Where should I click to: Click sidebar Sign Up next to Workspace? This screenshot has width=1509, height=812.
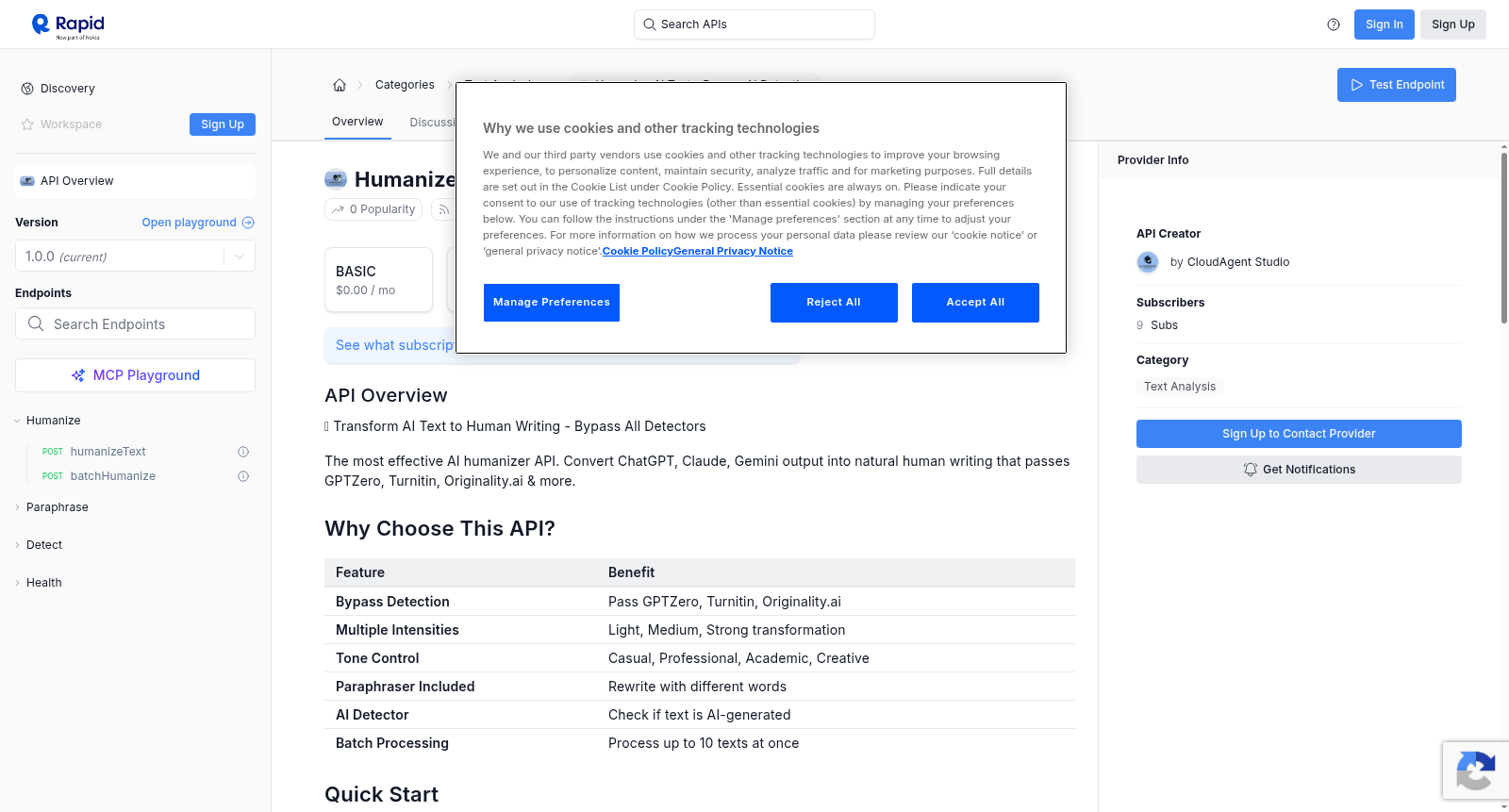pos(223,124)
